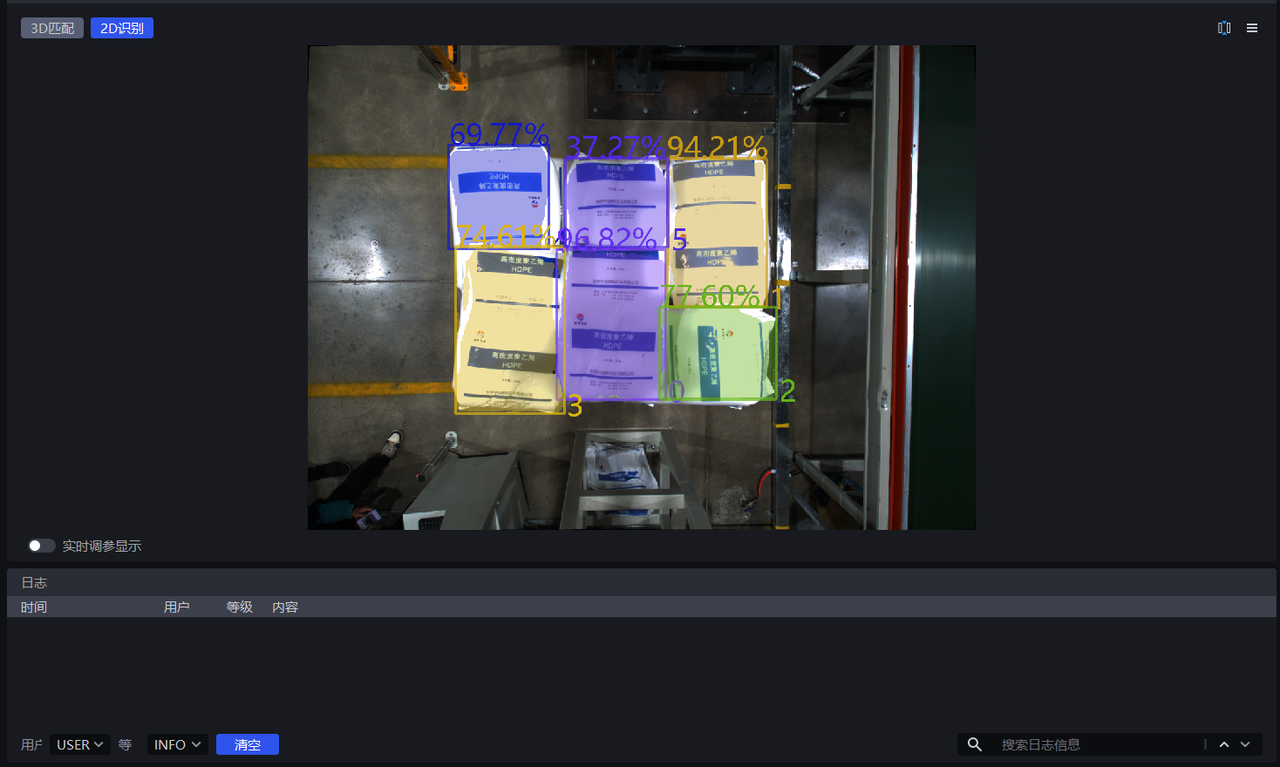The image size is (1280, 767).
Task: Select the 2D识别 tab
Action: coord(121,28)
